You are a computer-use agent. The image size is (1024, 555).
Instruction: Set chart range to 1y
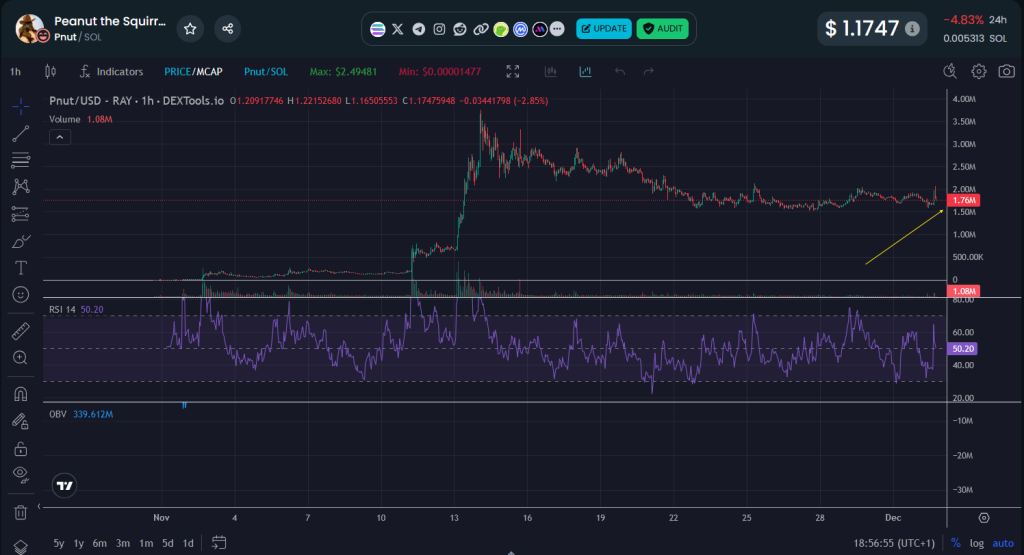coord(79,543)
